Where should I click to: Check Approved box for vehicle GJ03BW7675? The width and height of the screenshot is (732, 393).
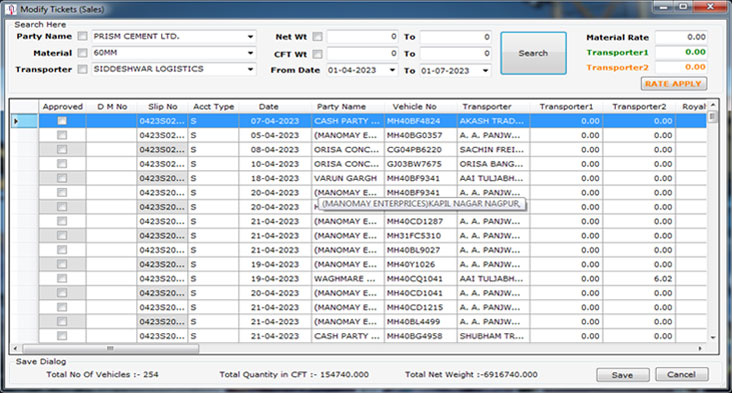point(62,164)
